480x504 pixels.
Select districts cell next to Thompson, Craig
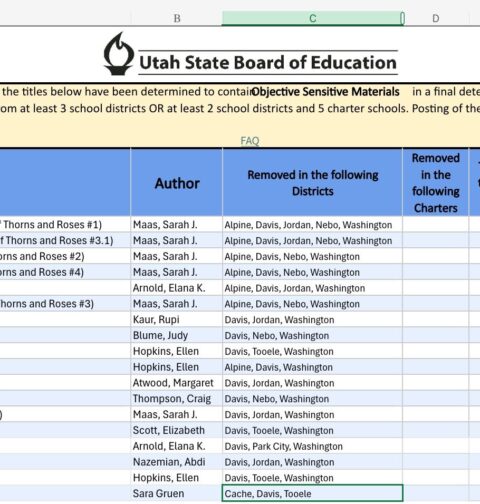[312, 399]
